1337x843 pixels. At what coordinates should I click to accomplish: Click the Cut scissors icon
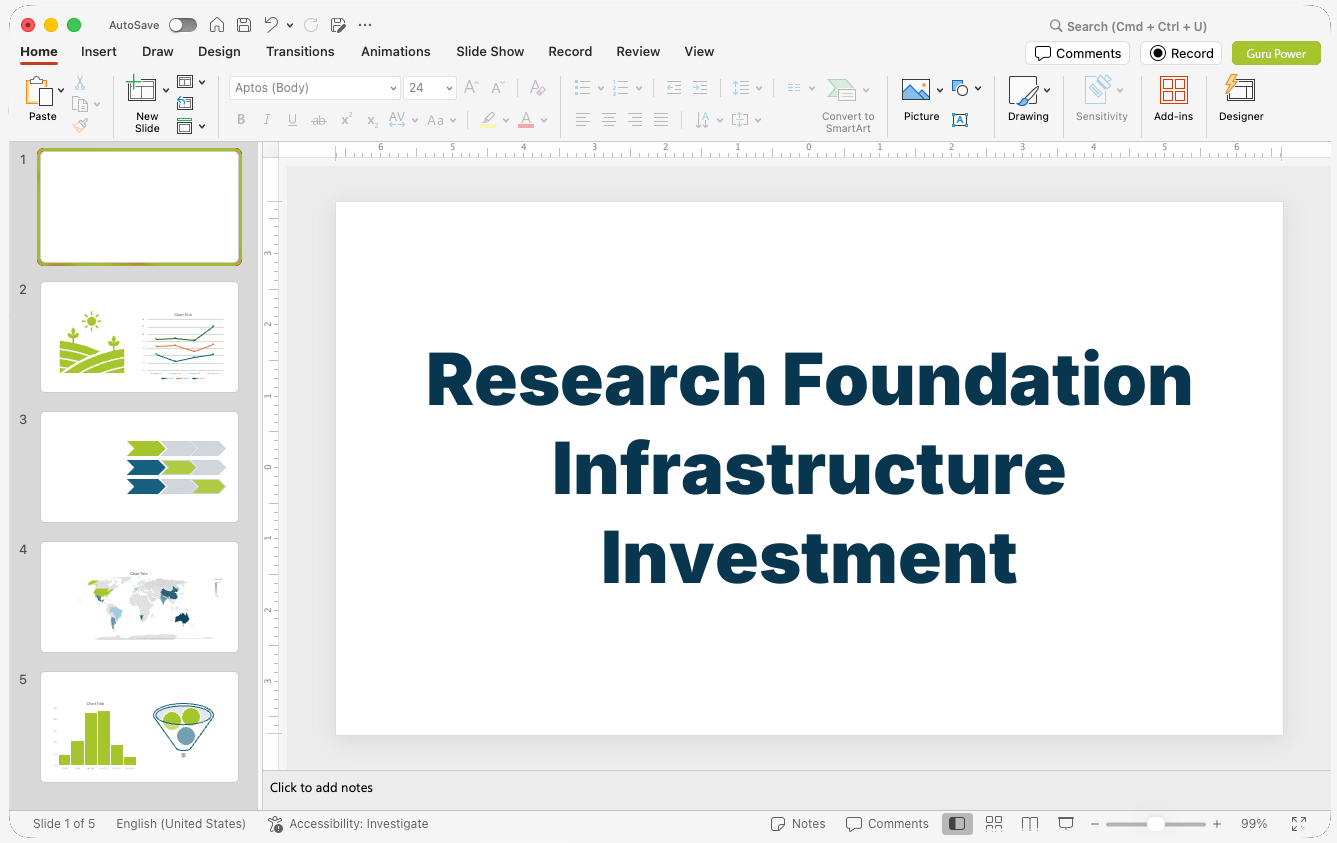(x=80, y=83)
